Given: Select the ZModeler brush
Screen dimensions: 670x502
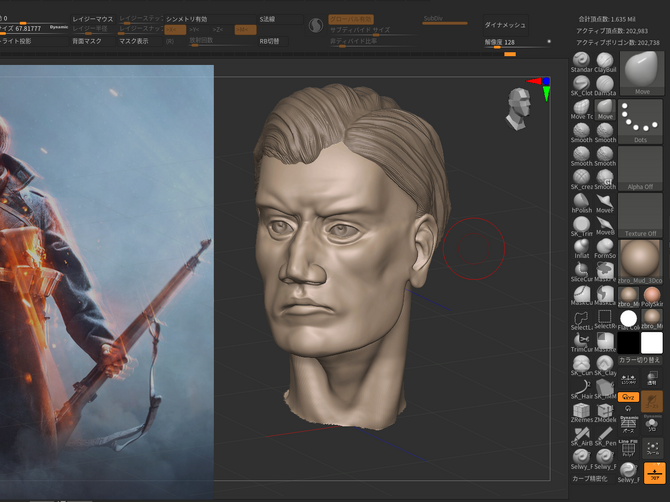Looking at the screenshot, I should coord(605,411).
